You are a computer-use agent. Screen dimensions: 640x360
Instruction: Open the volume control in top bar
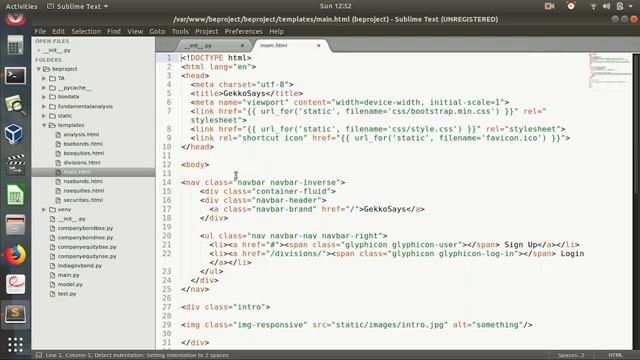click(607, 6)
